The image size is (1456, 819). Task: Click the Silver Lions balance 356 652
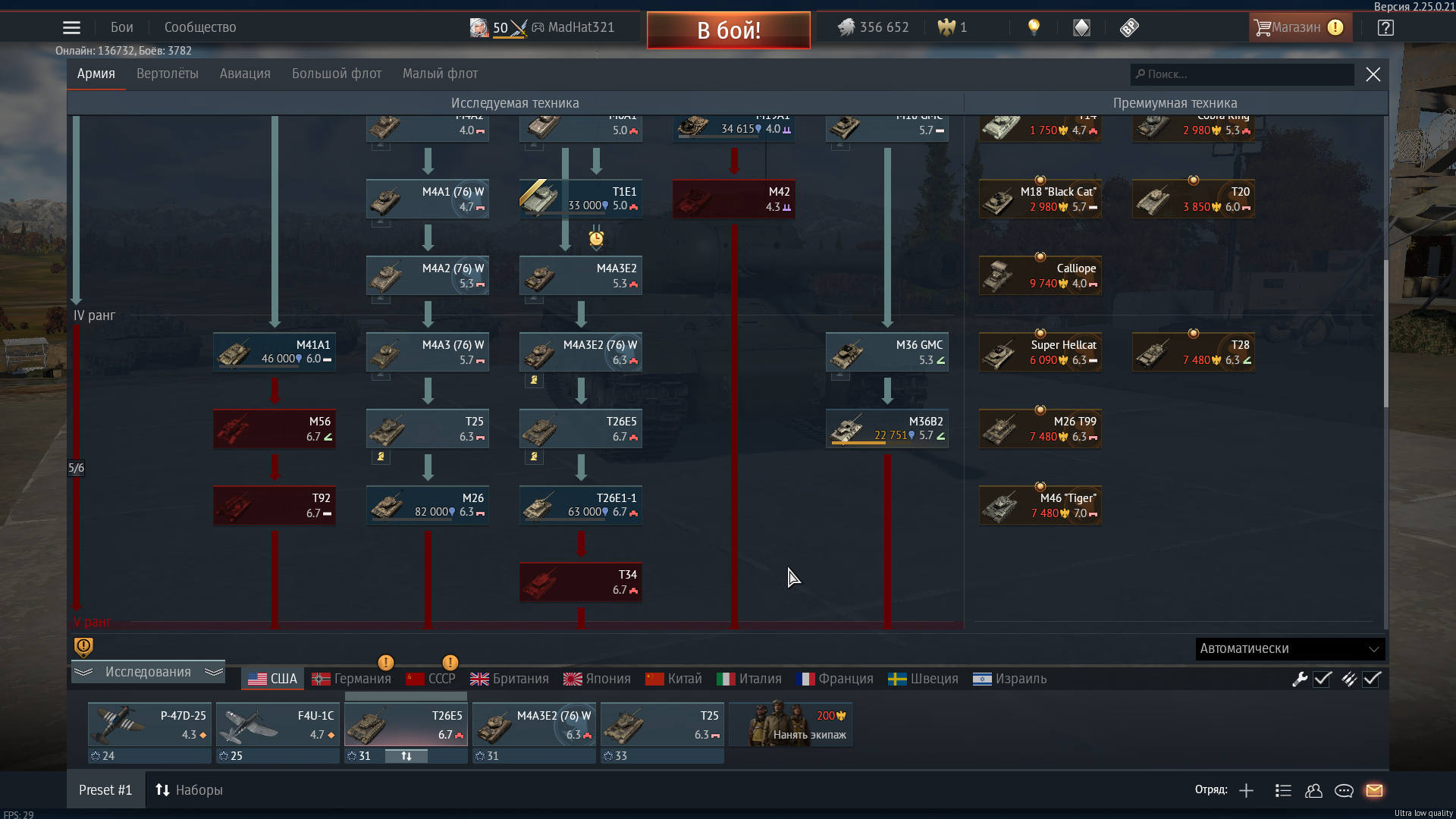(873, 27)
